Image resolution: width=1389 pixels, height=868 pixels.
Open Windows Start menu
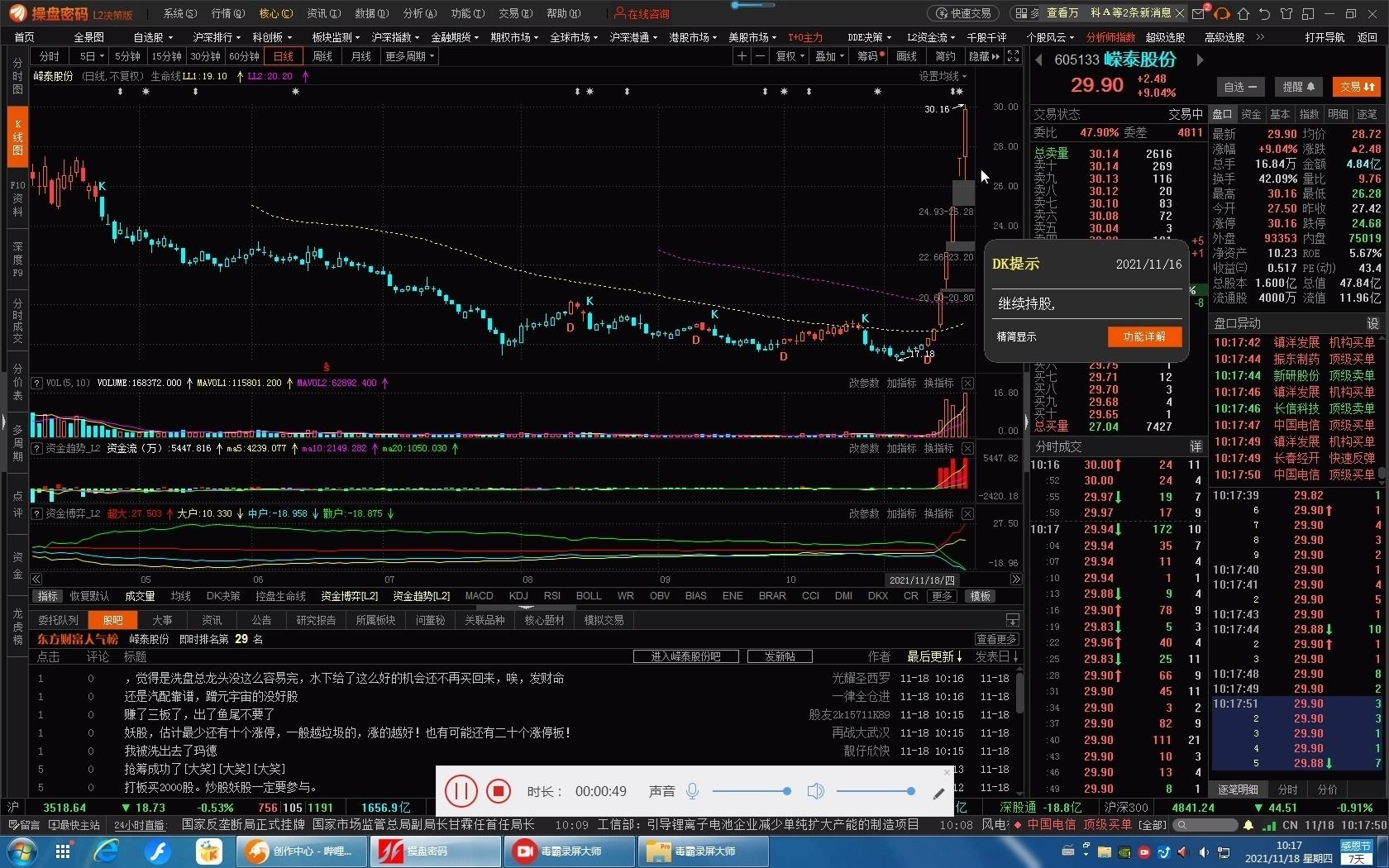21,851
